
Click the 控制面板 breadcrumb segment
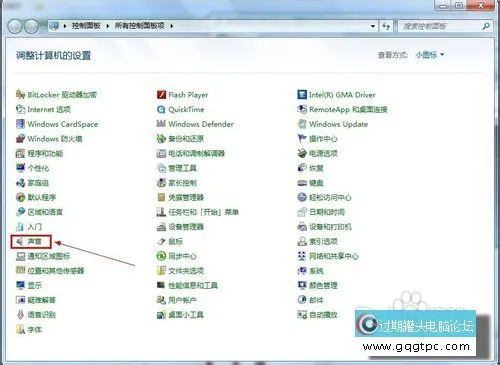point(86,26)
